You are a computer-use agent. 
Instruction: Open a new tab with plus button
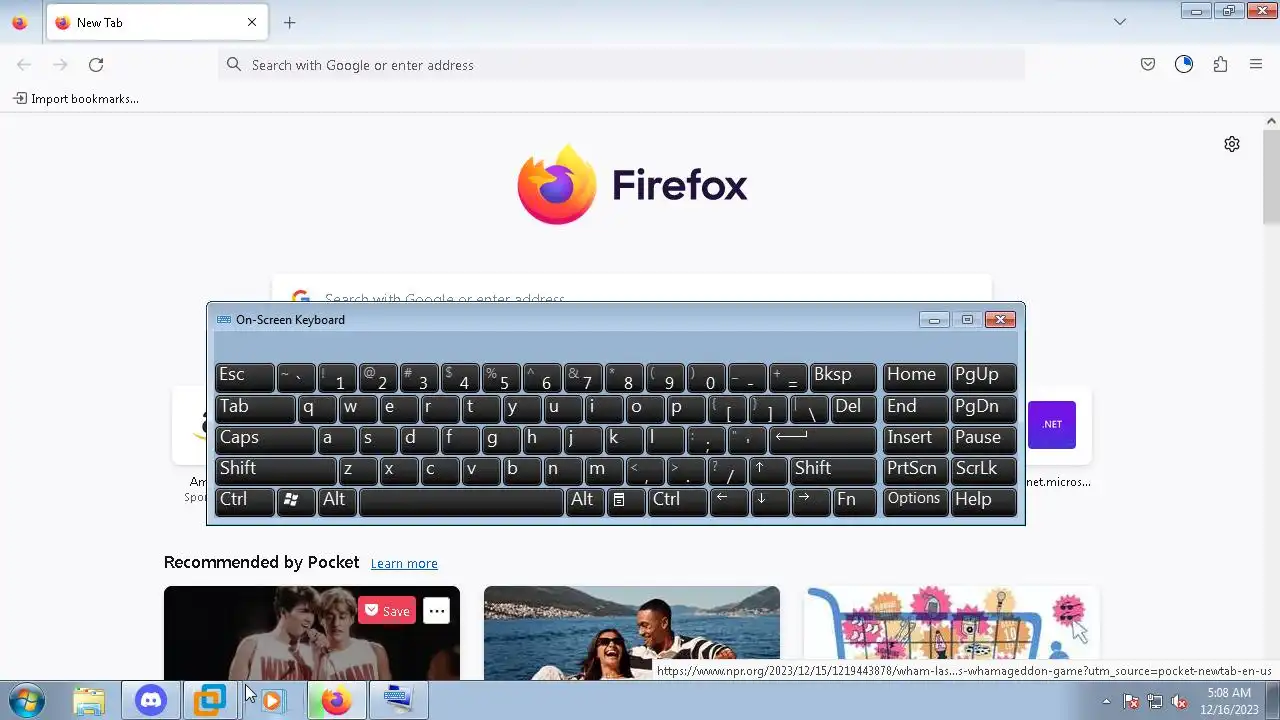[x=289, y=22]
